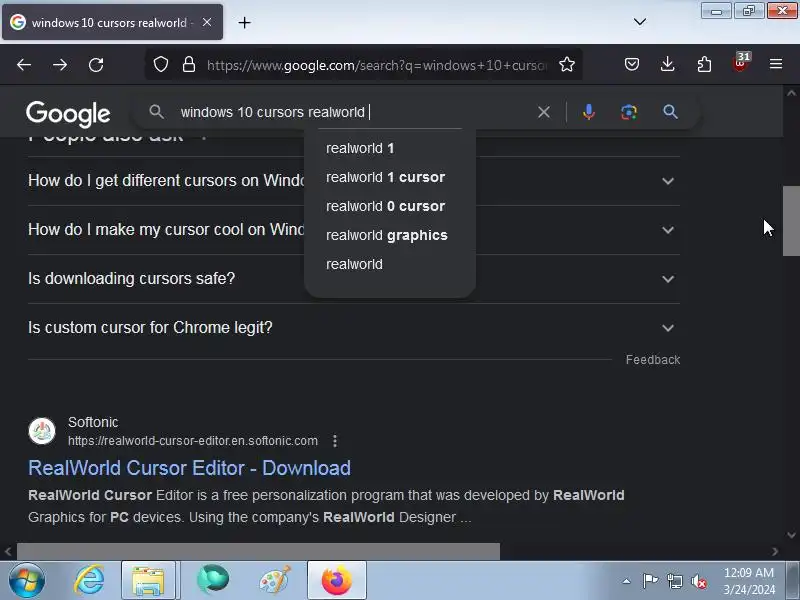Search by voice microphone icon
Screen dimensions: 800x600
[x=589, y=112]
